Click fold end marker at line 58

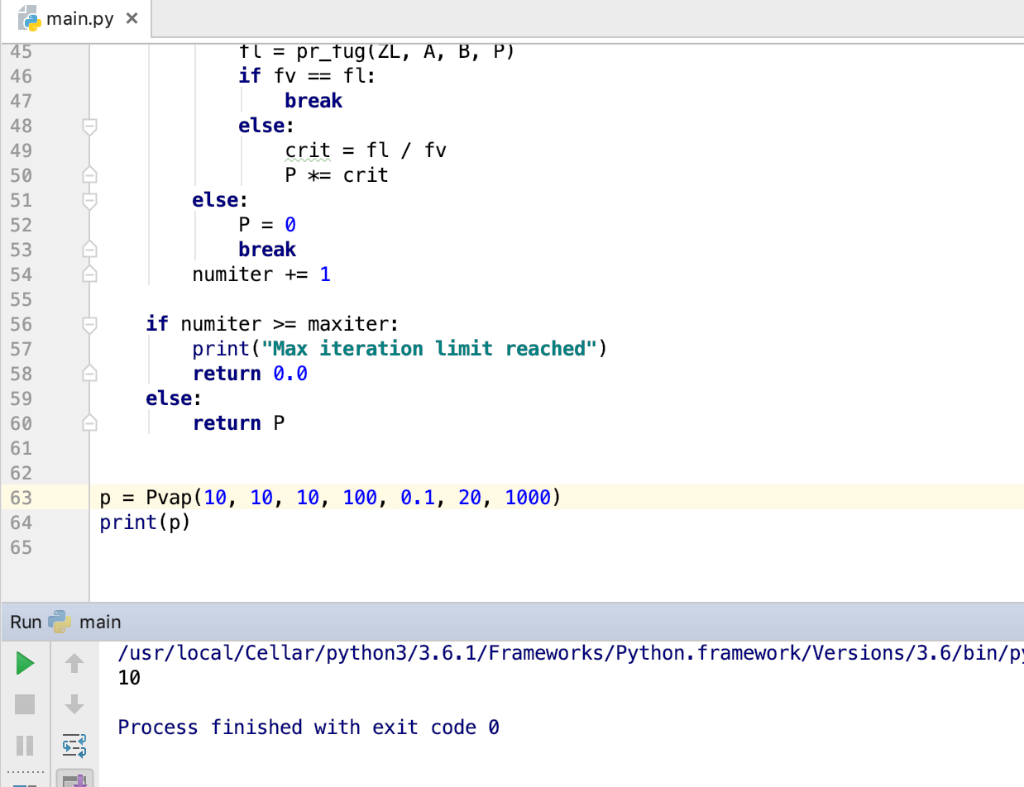pos(90,374)
